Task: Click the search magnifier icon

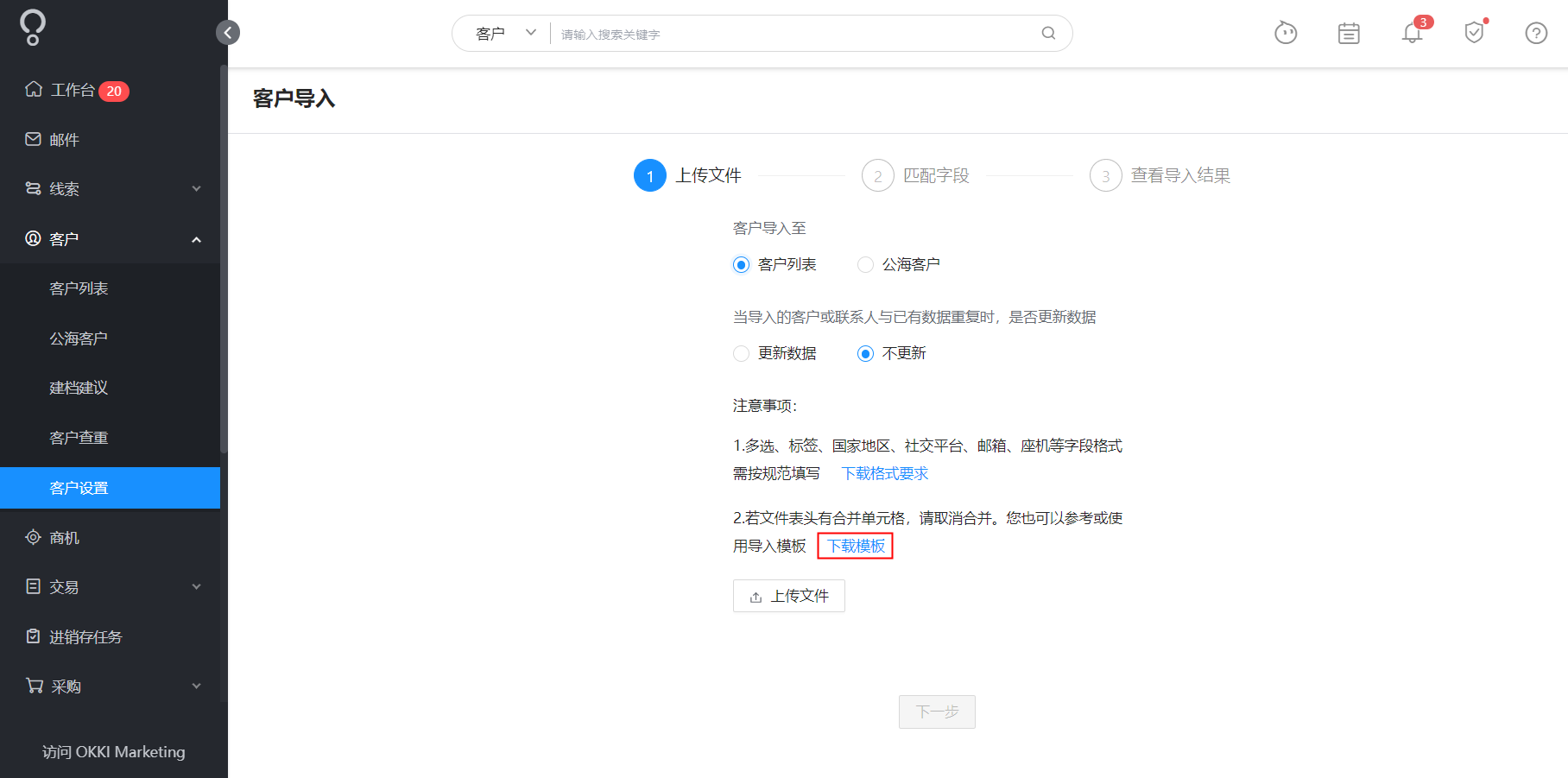Action: pyautogui.click(x=1048, y=34)
